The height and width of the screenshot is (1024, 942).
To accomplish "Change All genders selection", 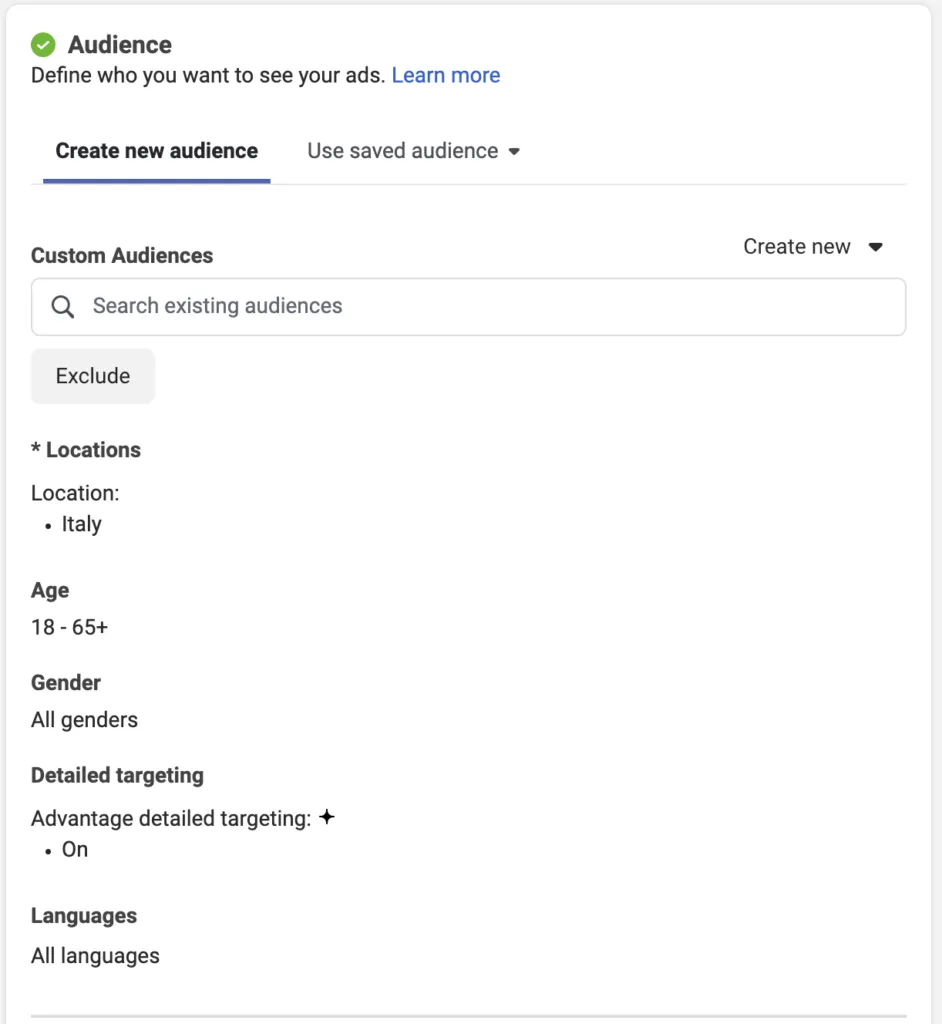I will (84, 719).
